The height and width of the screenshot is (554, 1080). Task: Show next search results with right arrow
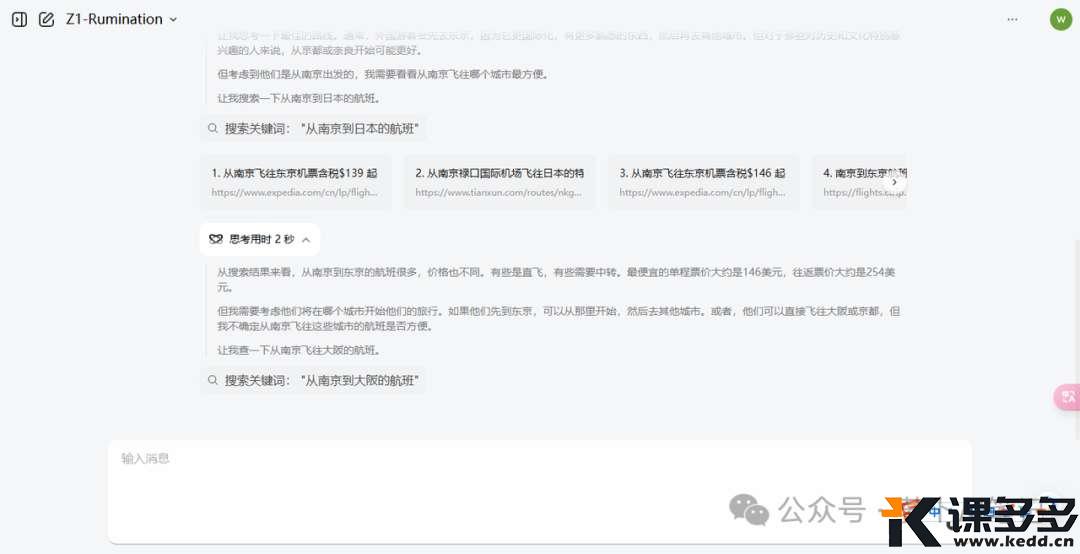[x=894, y=183]
